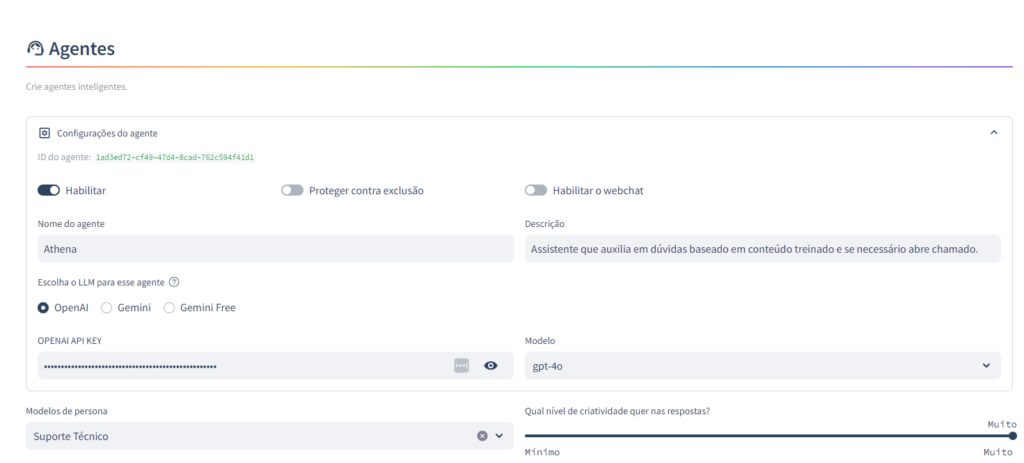Disable the Habilitar toggle
The width and height of the screenshot is (1024, 463).
point(49,191)
